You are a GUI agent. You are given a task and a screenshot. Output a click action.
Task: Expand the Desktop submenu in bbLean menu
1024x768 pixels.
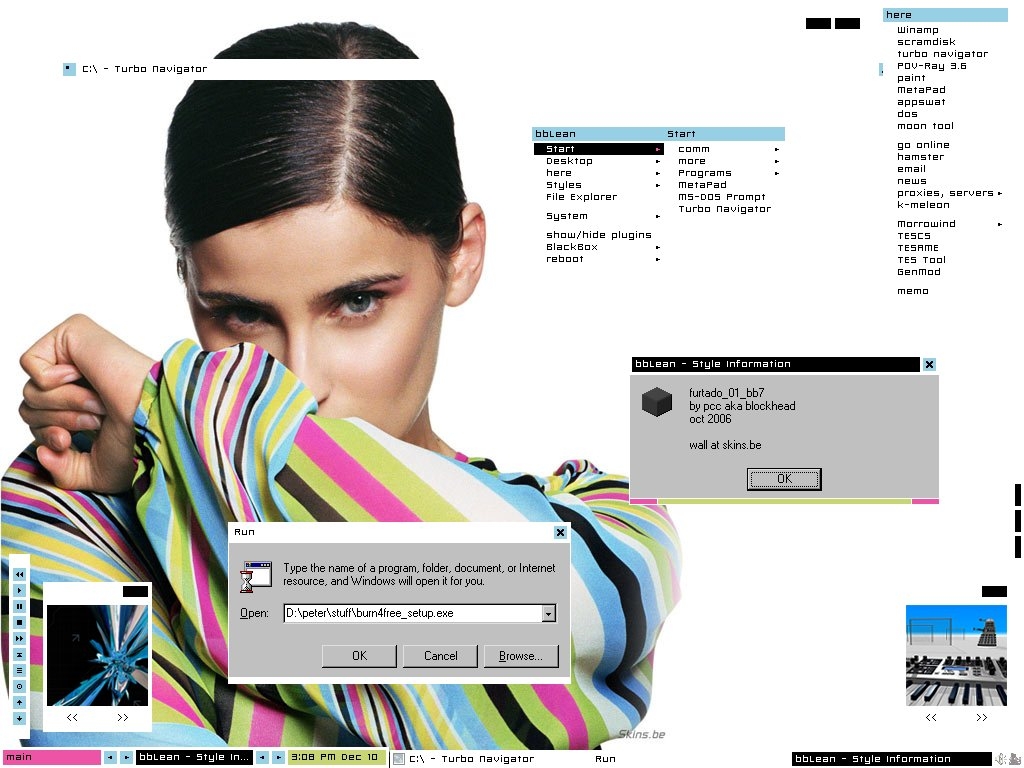(x=598, y=161)
